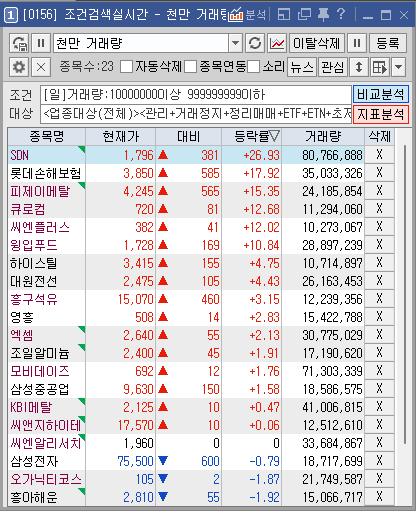
Task: Click the 관심 button
Action: pyautogui.click(x=333, y=67)
